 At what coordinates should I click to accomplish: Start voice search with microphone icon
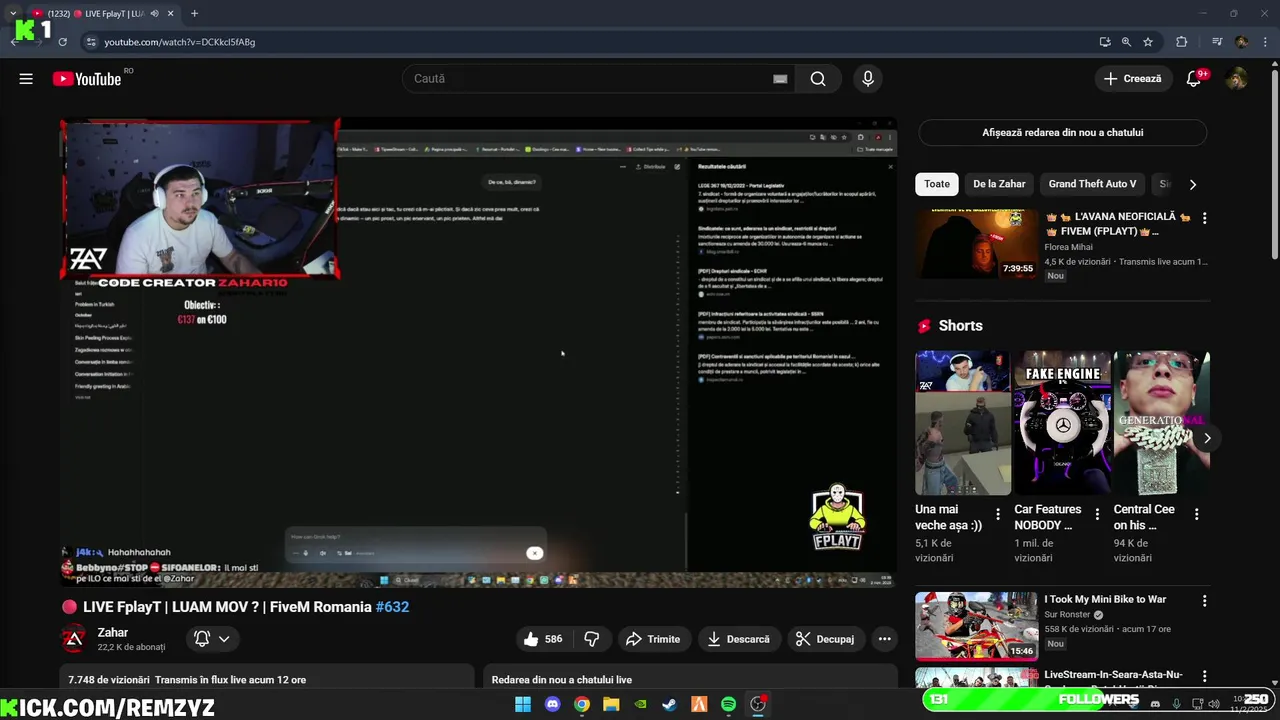click(x=868, y=79)
